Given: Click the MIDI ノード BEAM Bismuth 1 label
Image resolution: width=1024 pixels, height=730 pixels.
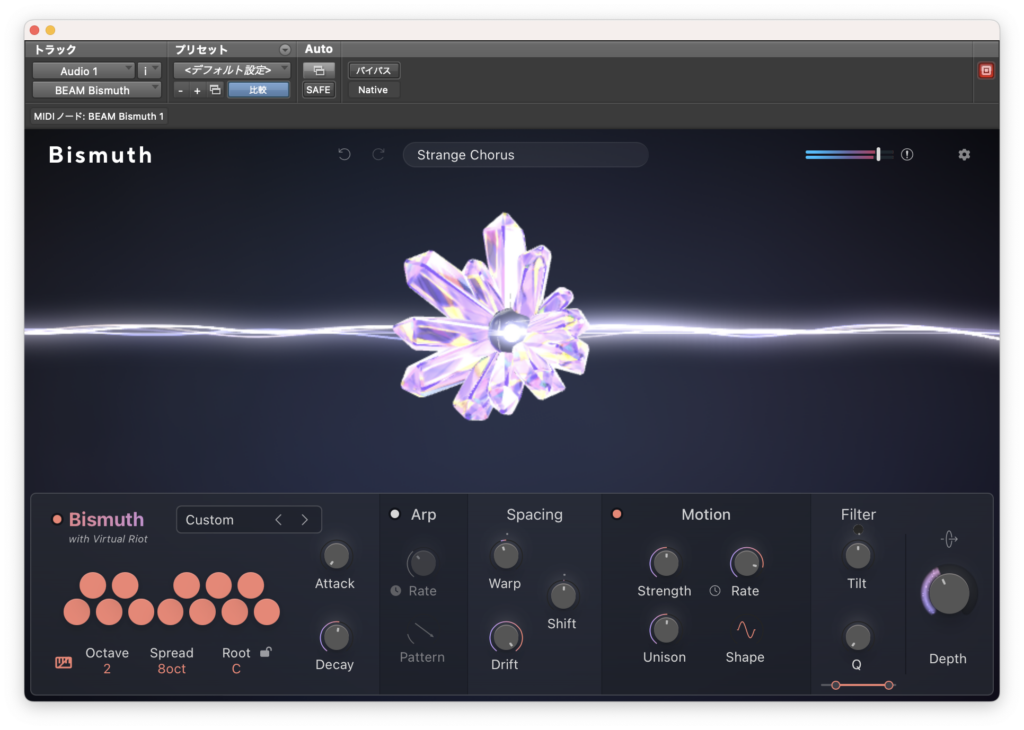Looking at the screenshot, I should pyautogui.click(x=99, y=116).
